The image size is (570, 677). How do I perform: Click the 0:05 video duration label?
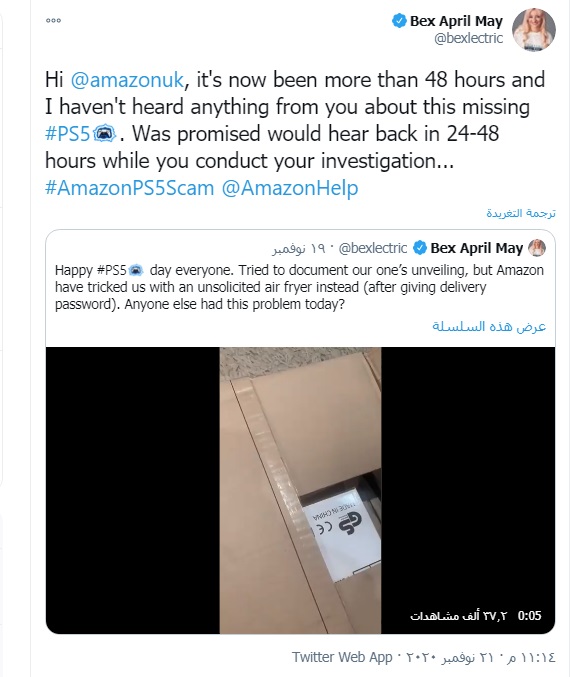[x=529, y=615]
